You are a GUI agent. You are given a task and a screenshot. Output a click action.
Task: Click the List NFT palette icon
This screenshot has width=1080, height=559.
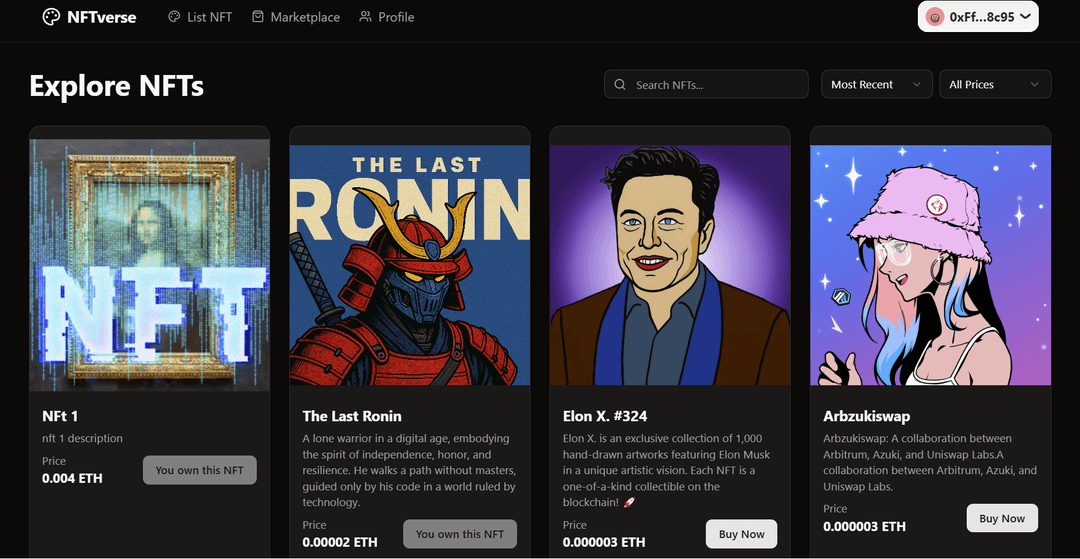[x=174, y=17]
